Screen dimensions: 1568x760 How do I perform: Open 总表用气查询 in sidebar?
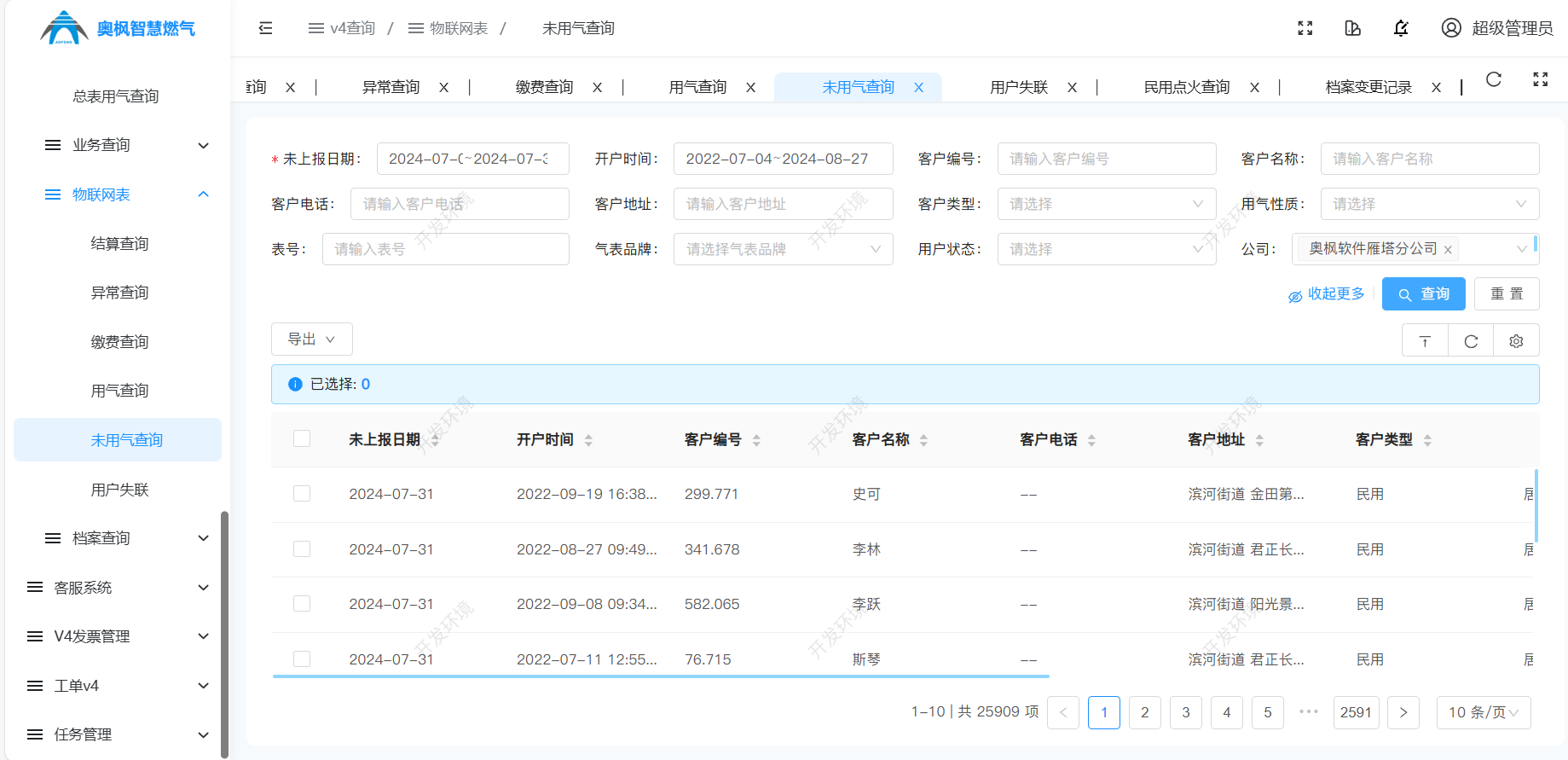pos(116,96)
